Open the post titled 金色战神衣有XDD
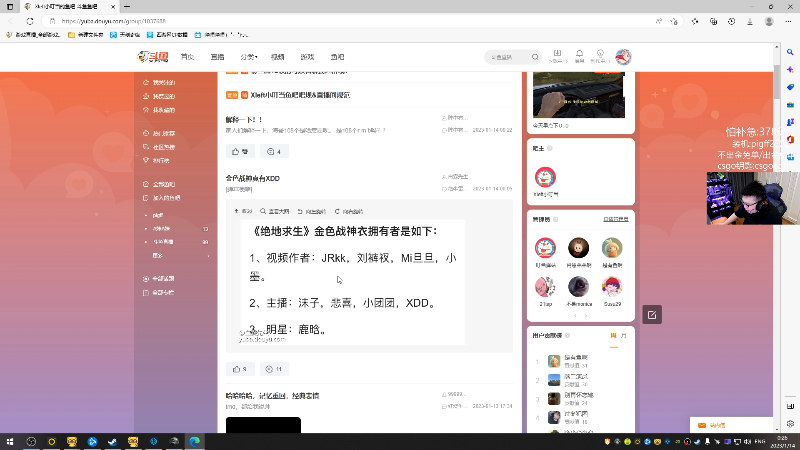The image size is (800, 450). [x=253, y=178]
